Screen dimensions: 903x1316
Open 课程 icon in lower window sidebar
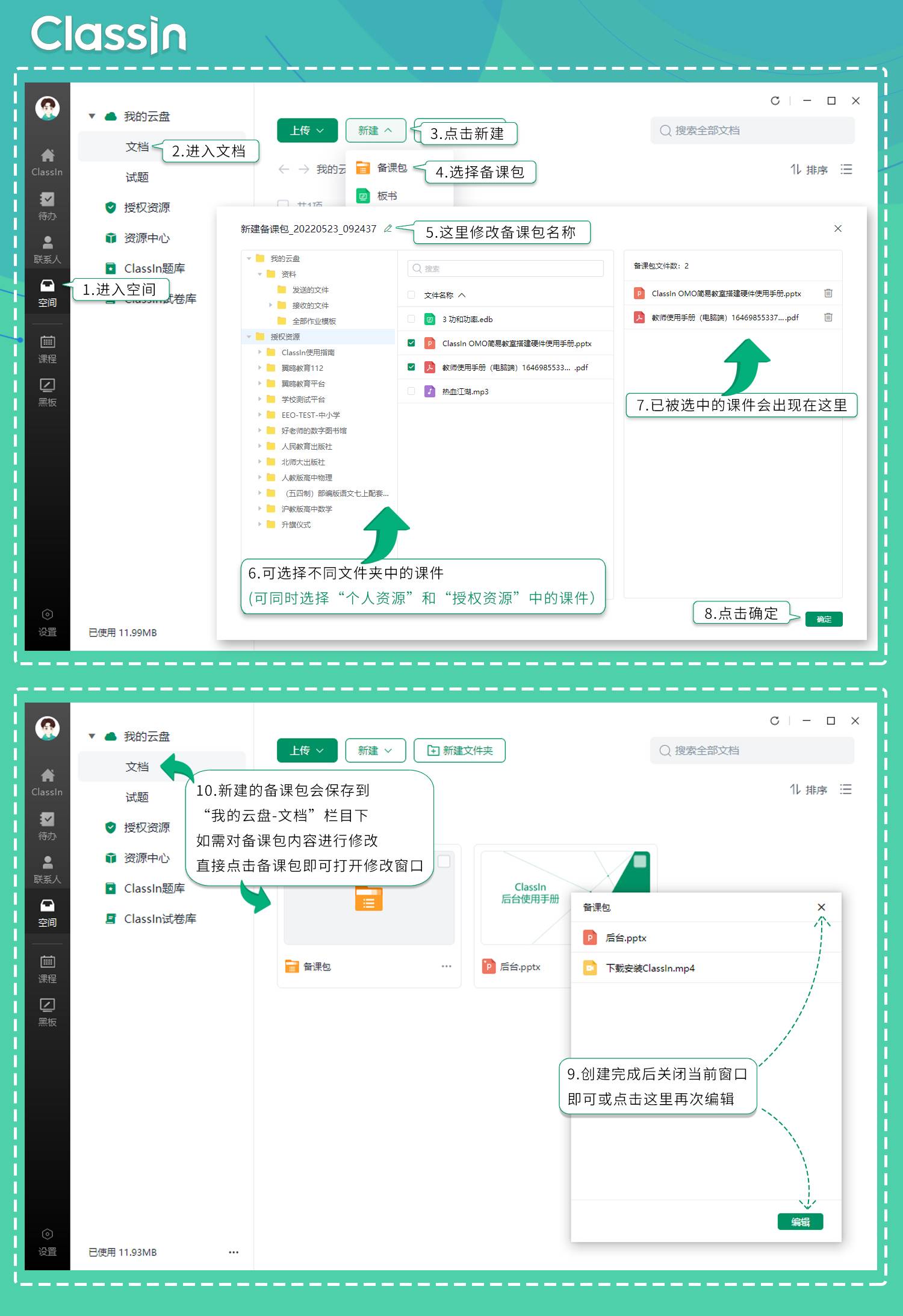(x=47, y=969)
